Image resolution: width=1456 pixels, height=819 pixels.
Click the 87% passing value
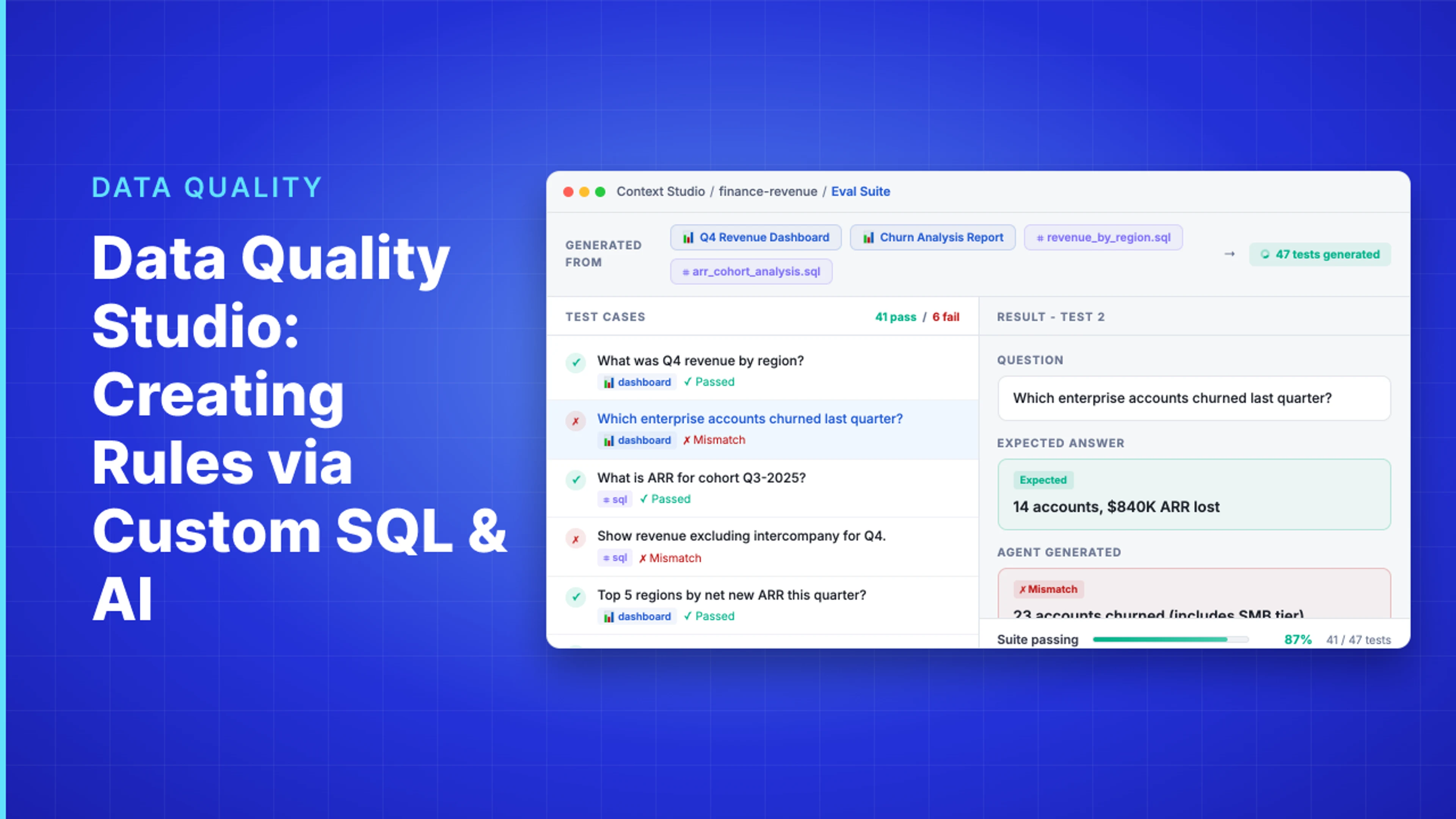tap(1298, 639)
